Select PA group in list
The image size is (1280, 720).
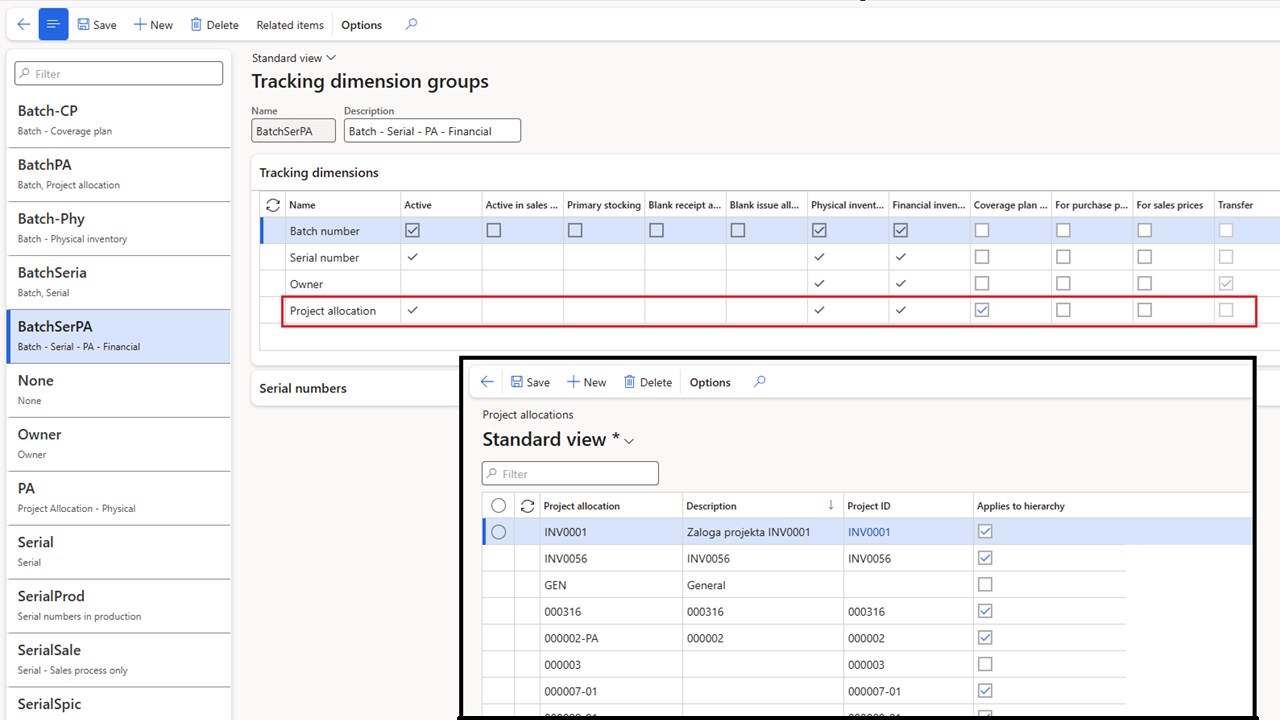118,498
